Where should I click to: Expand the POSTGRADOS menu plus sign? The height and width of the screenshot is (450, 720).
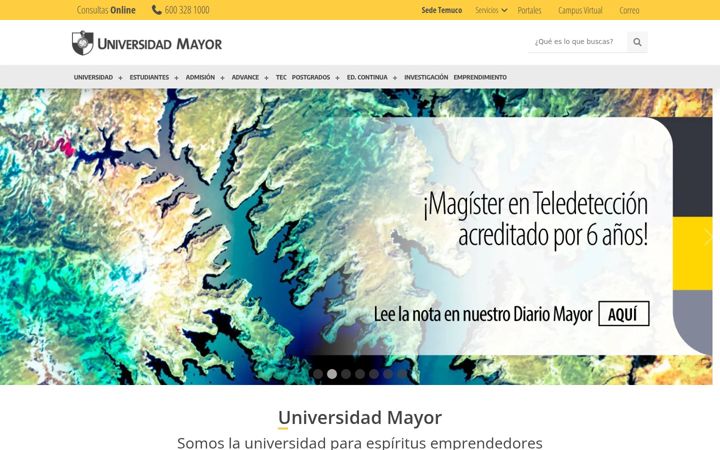point(338,78)
